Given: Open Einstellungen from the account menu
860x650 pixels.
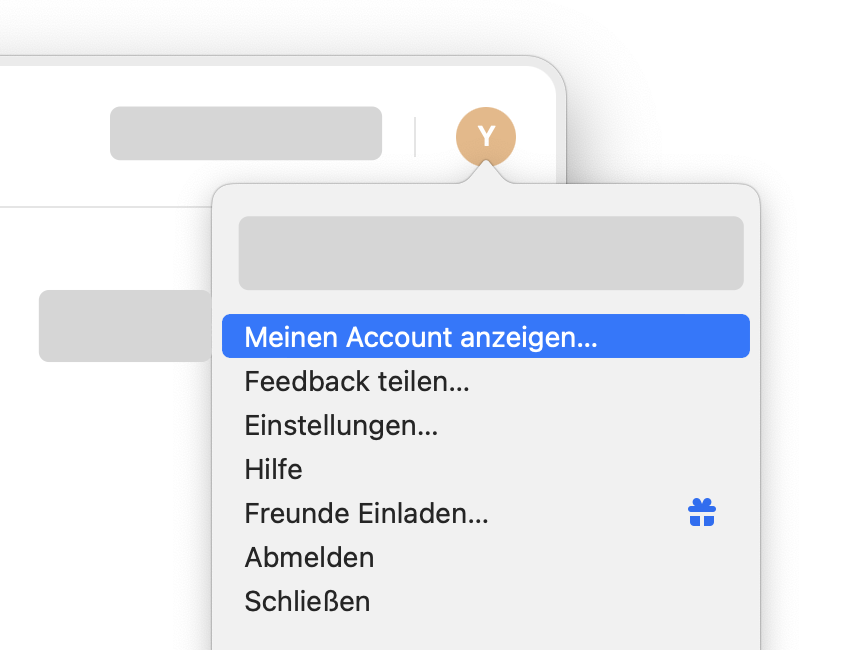Looking at the screenshot, I should (485, 425).
